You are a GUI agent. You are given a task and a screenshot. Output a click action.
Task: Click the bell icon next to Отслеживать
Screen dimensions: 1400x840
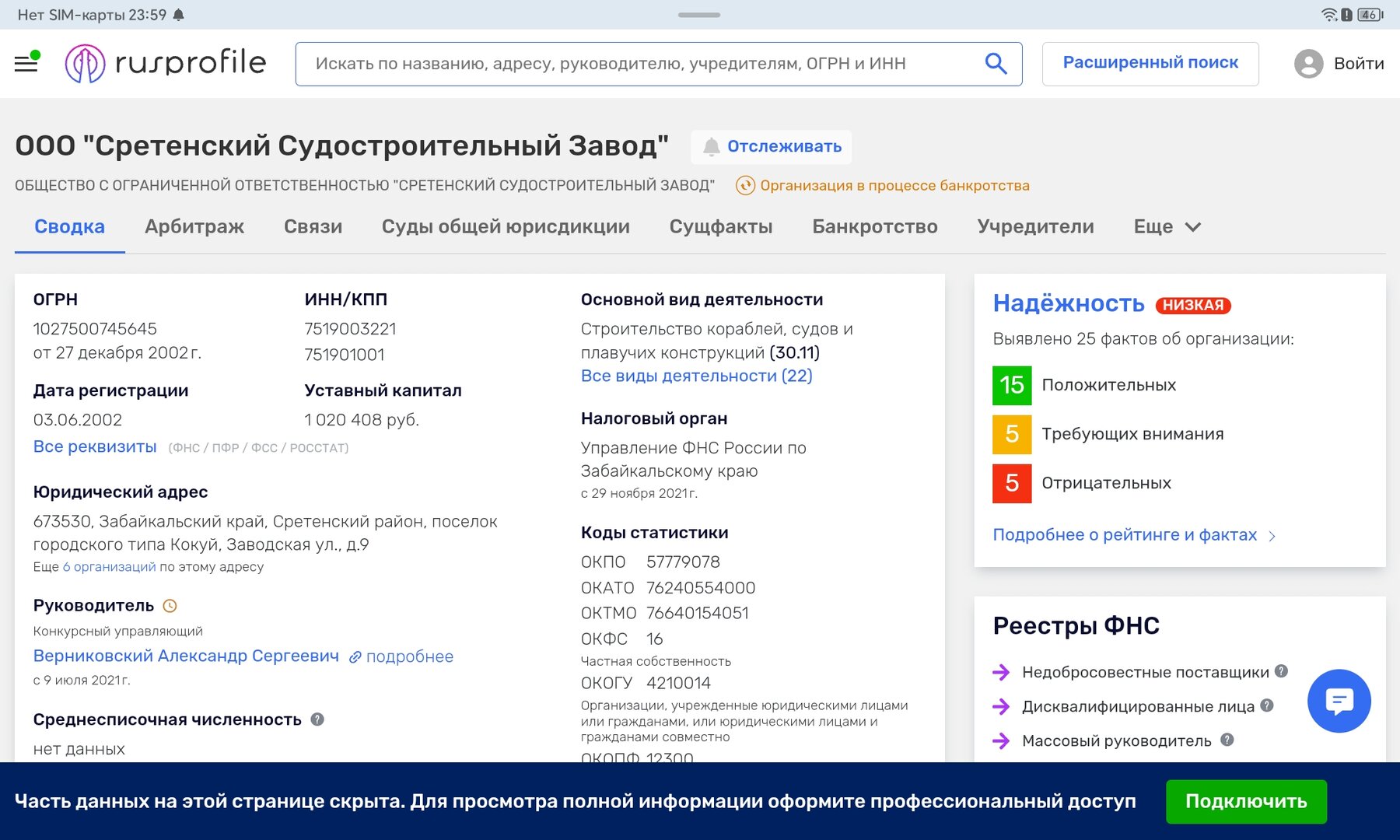[x=711, y=147]
